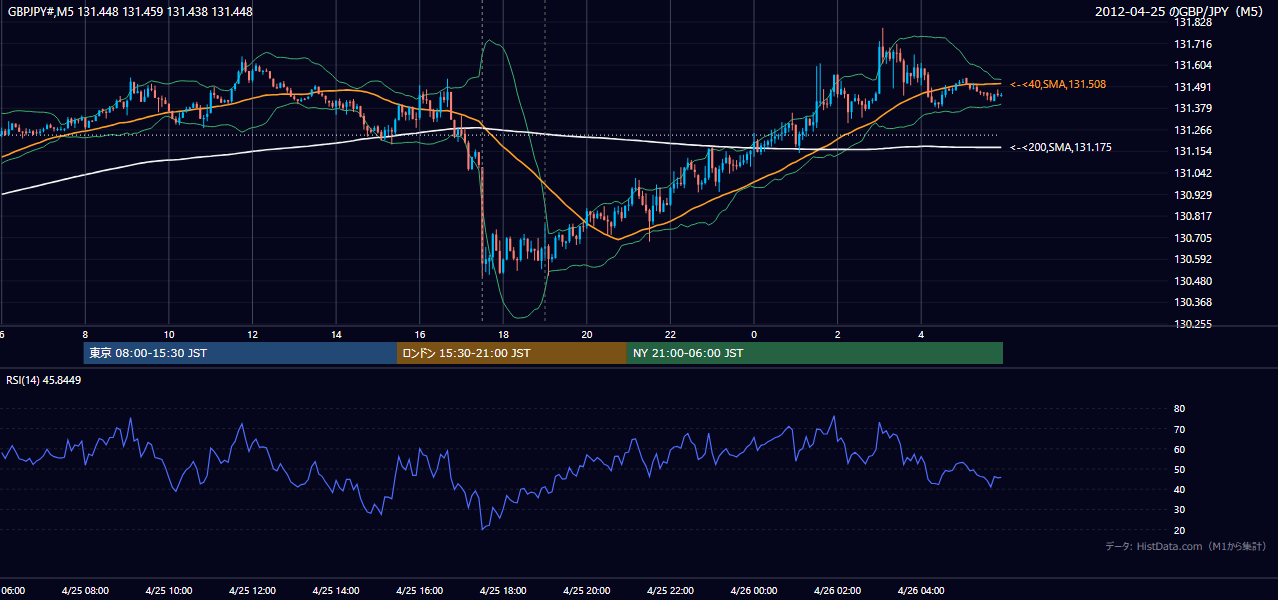Image resolution: width=1278 pixels, height=600 pixels.
Task: Click price axis value 130.255
Action: click(1192, 324)
